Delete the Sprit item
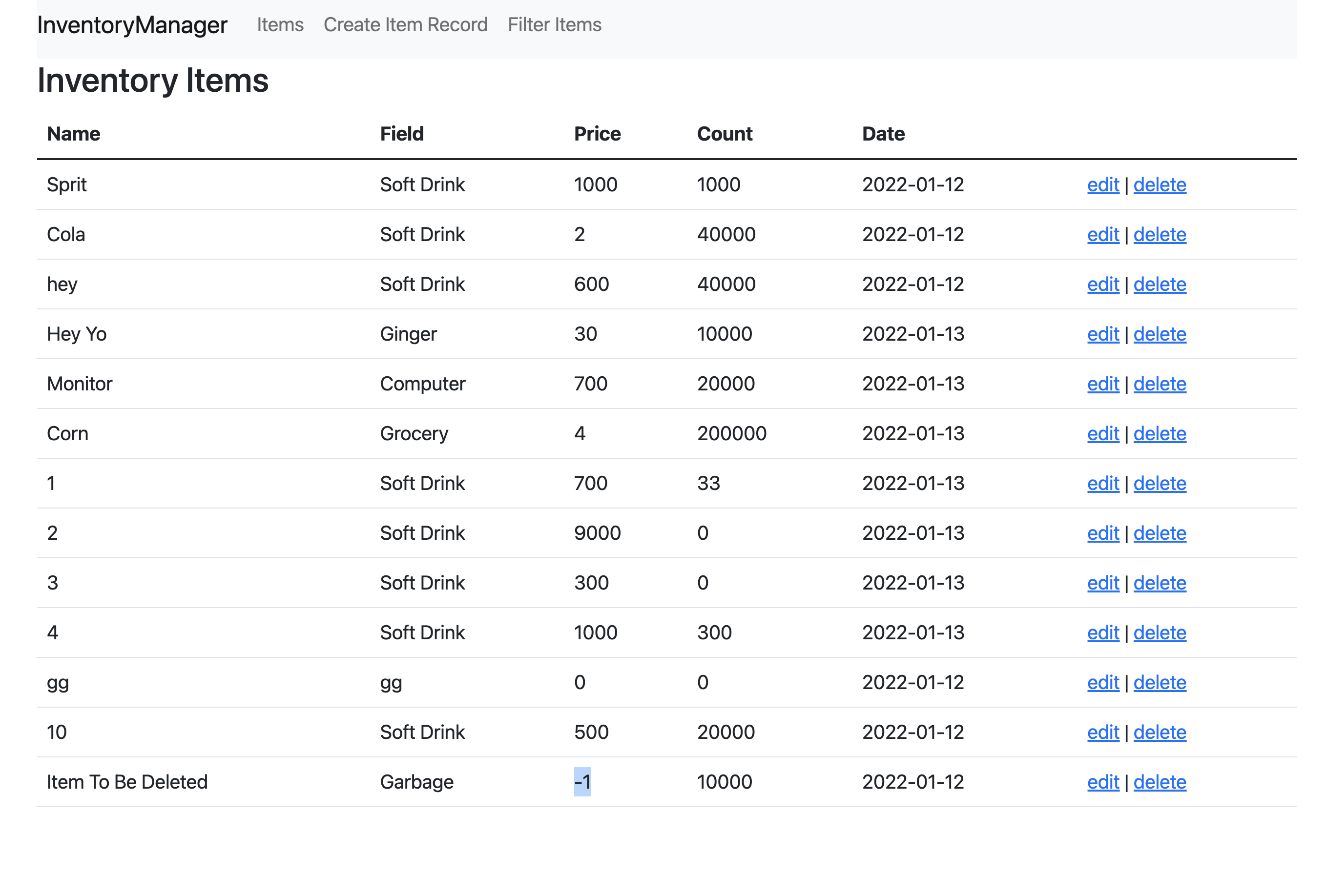 (1159, 185)
